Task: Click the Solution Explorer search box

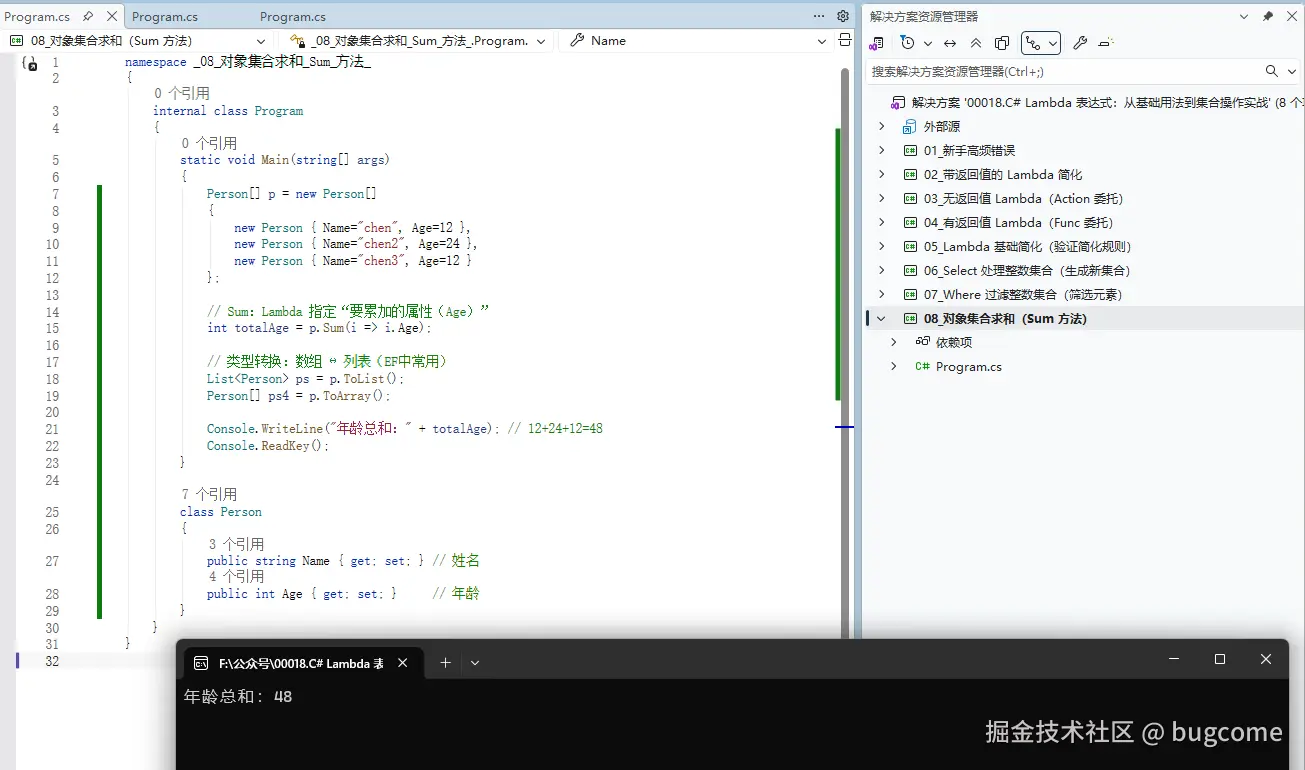Action: point(1063,71)
